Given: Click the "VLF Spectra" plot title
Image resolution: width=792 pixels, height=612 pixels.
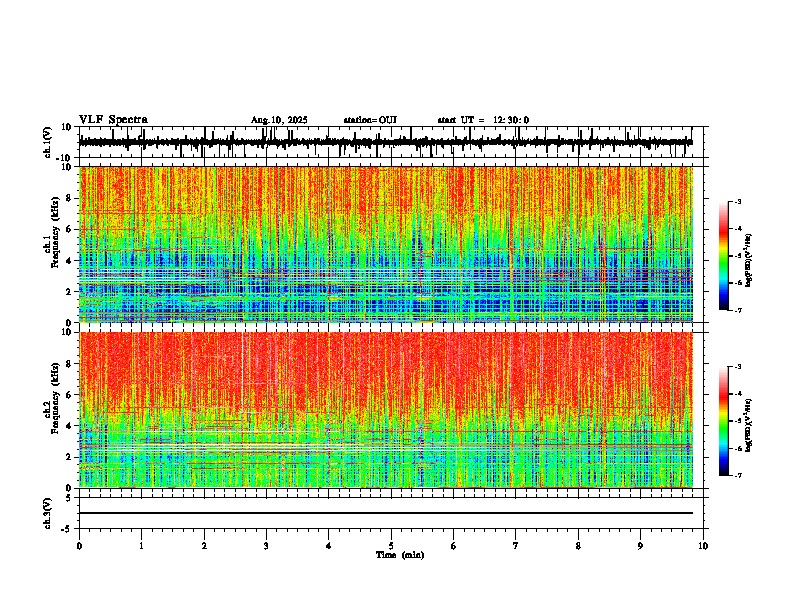Looking at the screenshot, I should [113, 120].
